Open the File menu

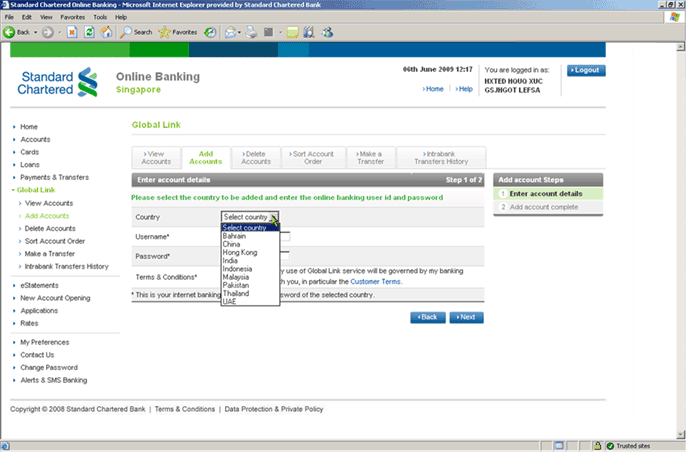coord(9,17)
